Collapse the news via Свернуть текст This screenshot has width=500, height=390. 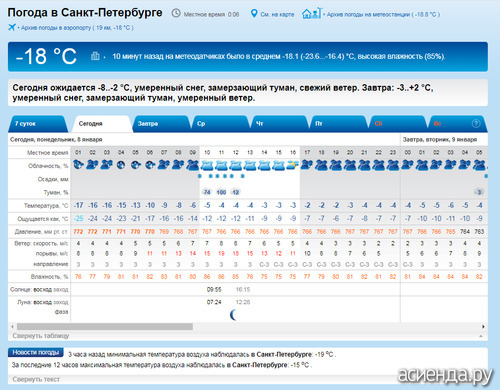coord(36,379)
